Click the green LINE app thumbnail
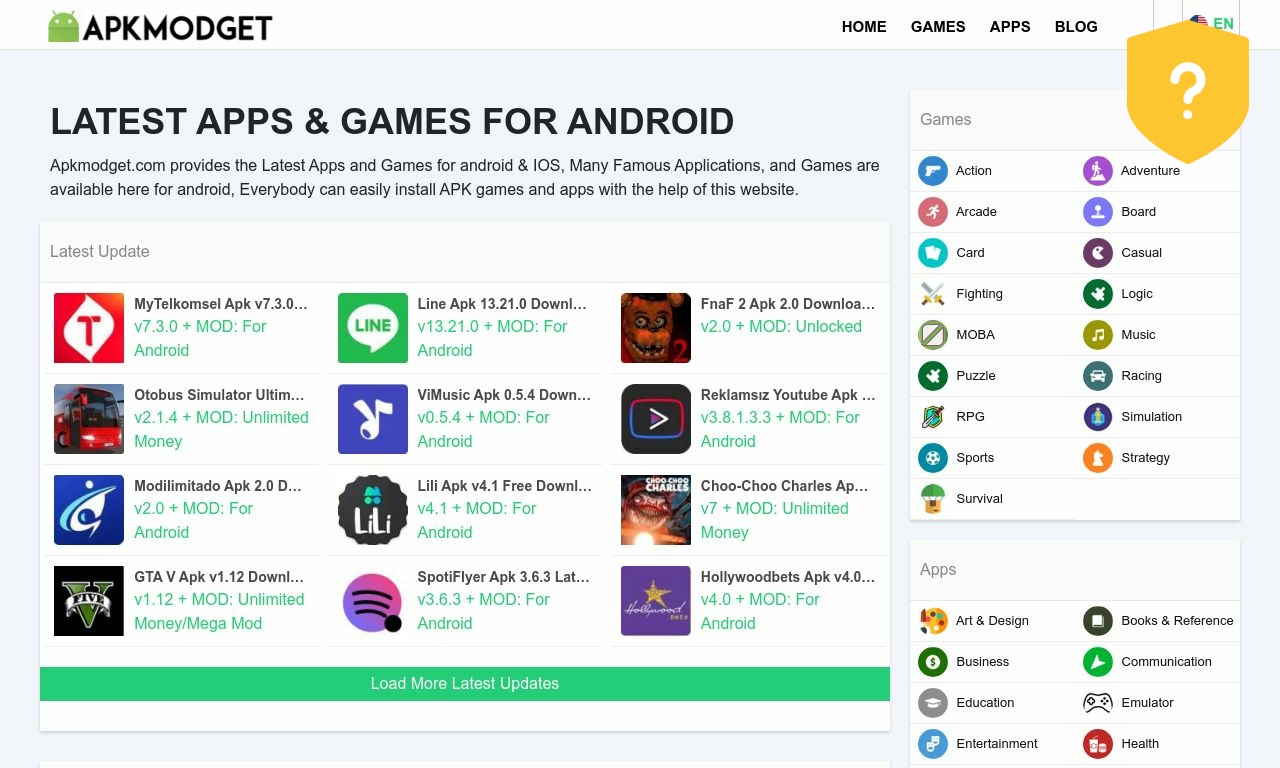Viewport: 1280px width, 768px height. [x=373, y=328]
